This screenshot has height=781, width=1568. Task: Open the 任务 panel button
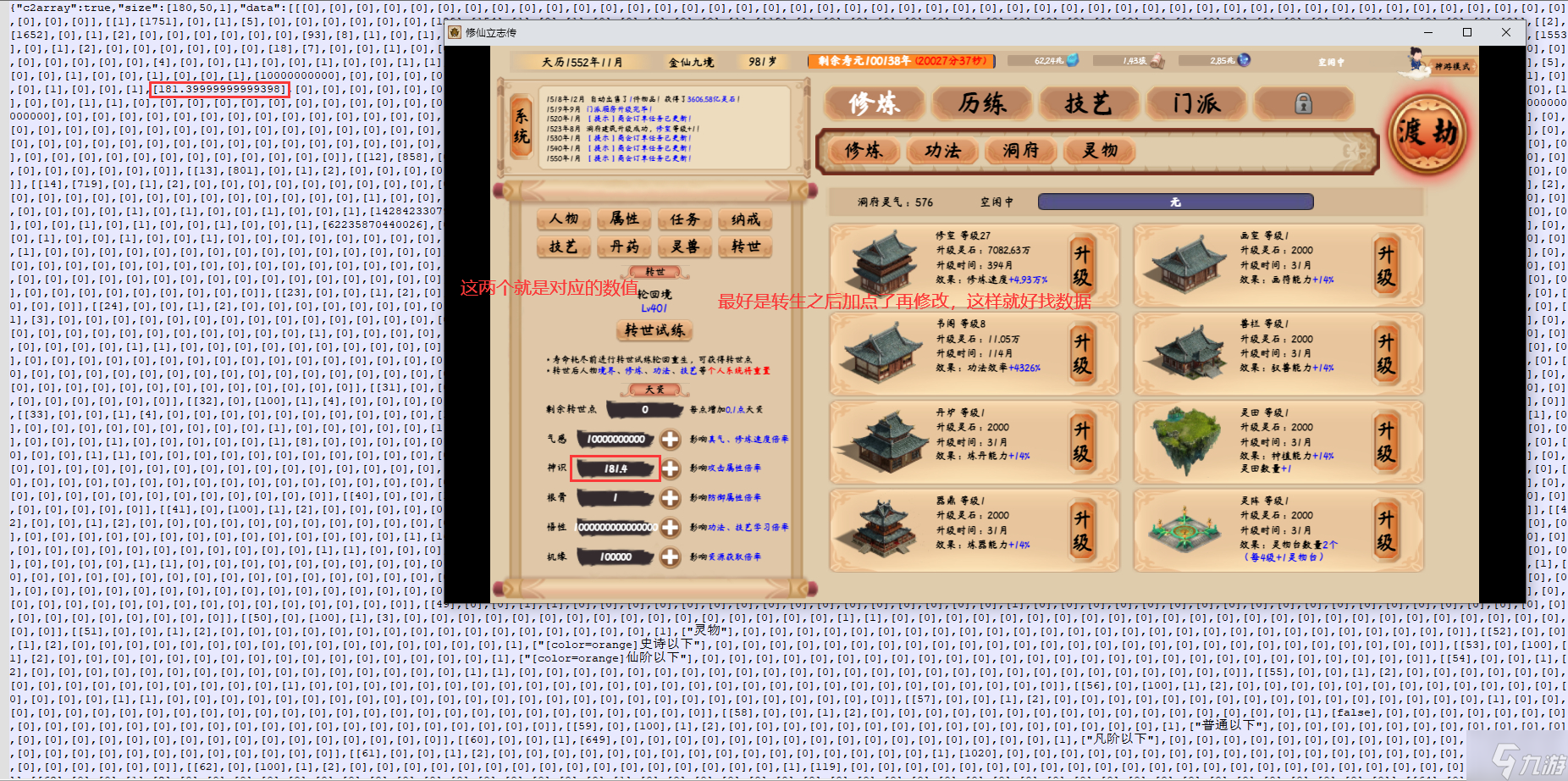[684, 219]
